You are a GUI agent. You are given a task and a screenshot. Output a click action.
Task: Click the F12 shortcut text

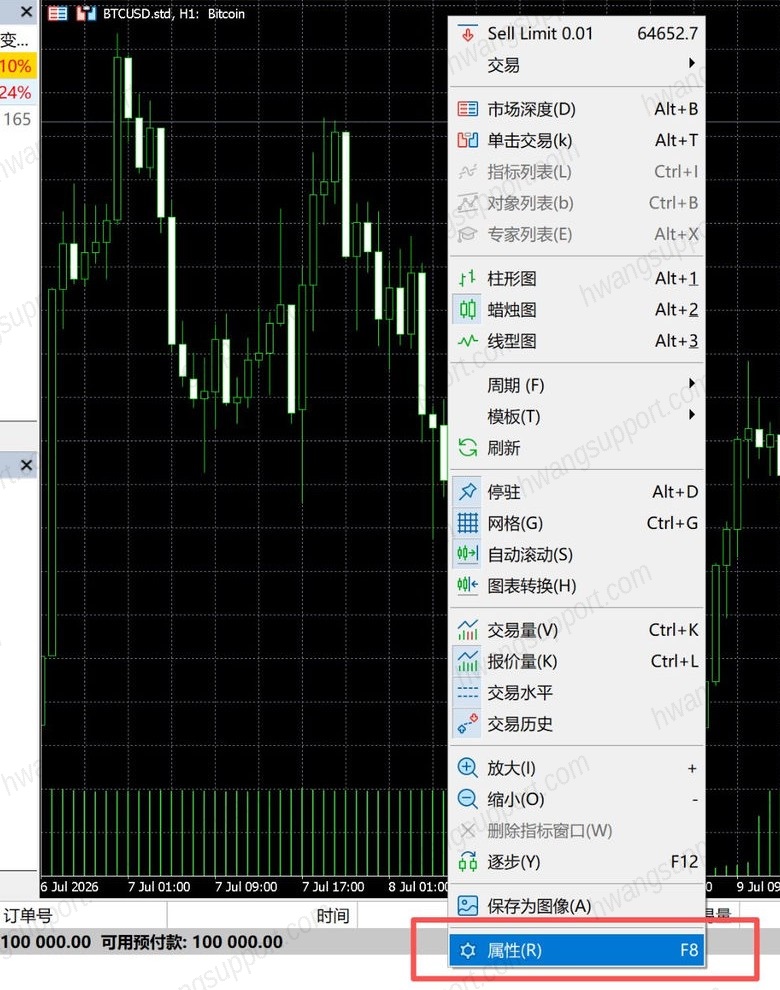pos(685,861)
